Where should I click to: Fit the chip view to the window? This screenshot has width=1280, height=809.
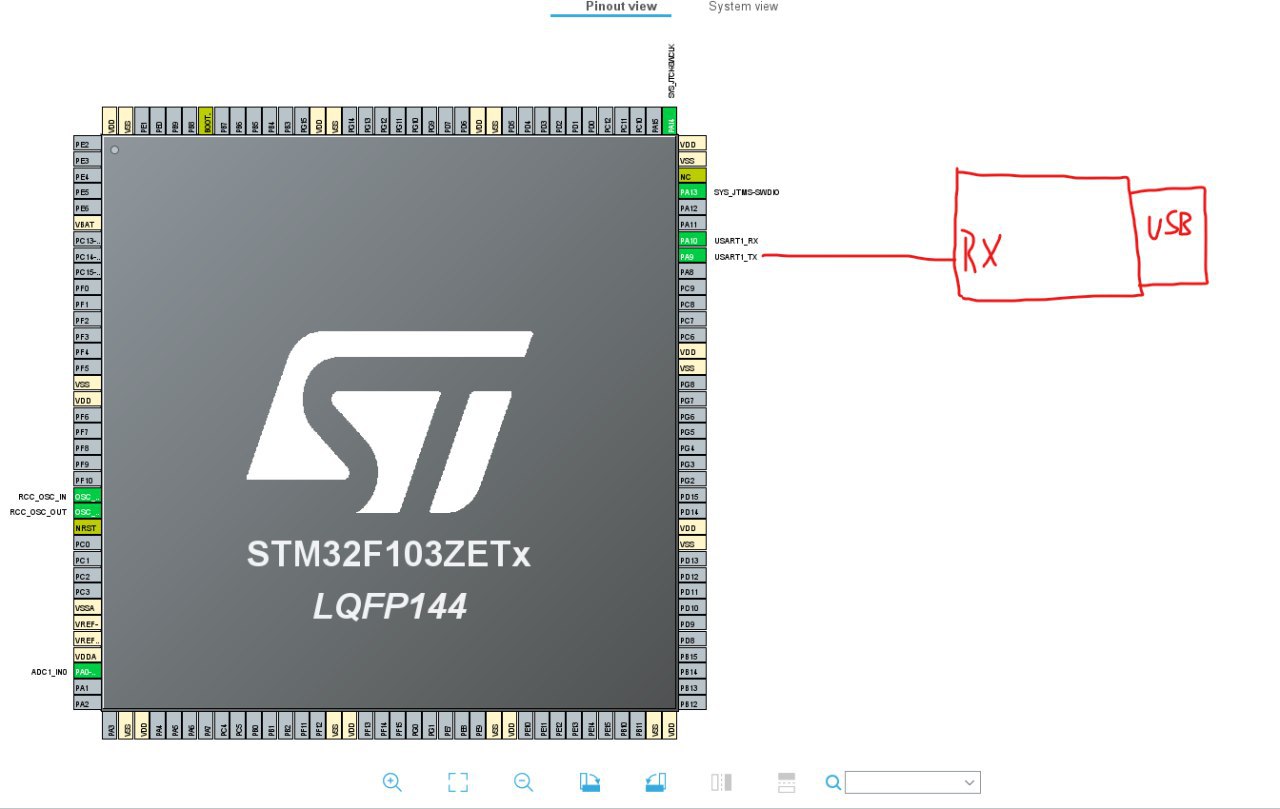(x=458, y=782)
